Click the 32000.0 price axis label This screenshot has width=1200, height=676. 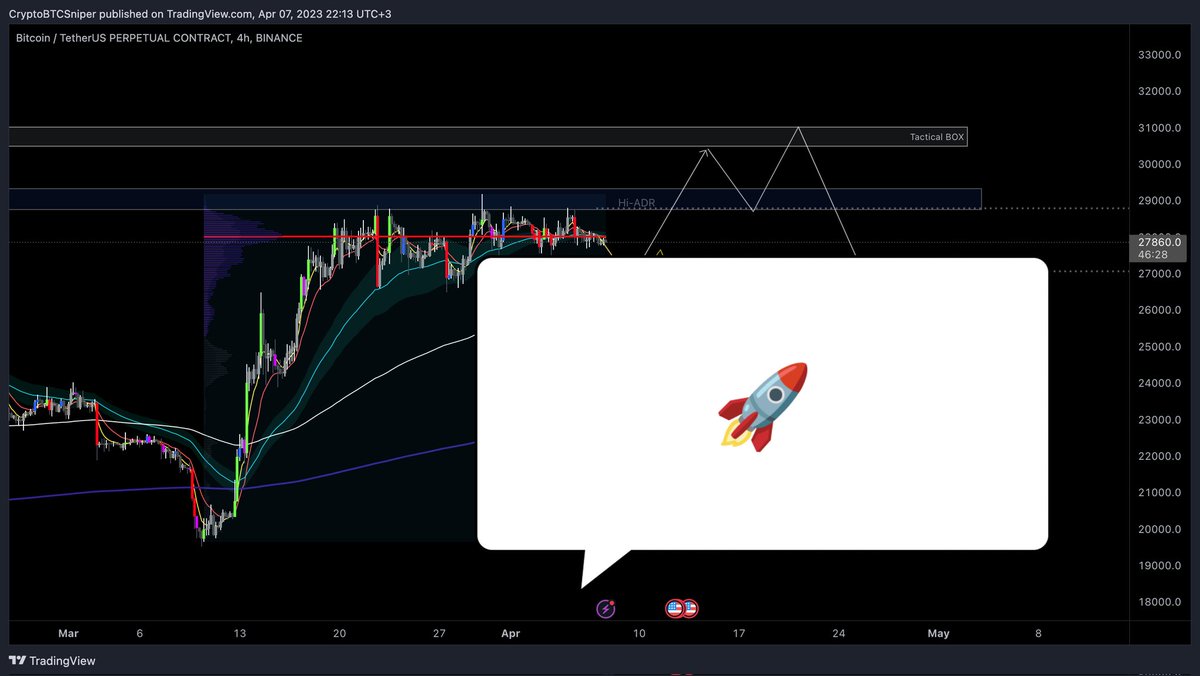pyautogui.click(x=1160, y=92)
